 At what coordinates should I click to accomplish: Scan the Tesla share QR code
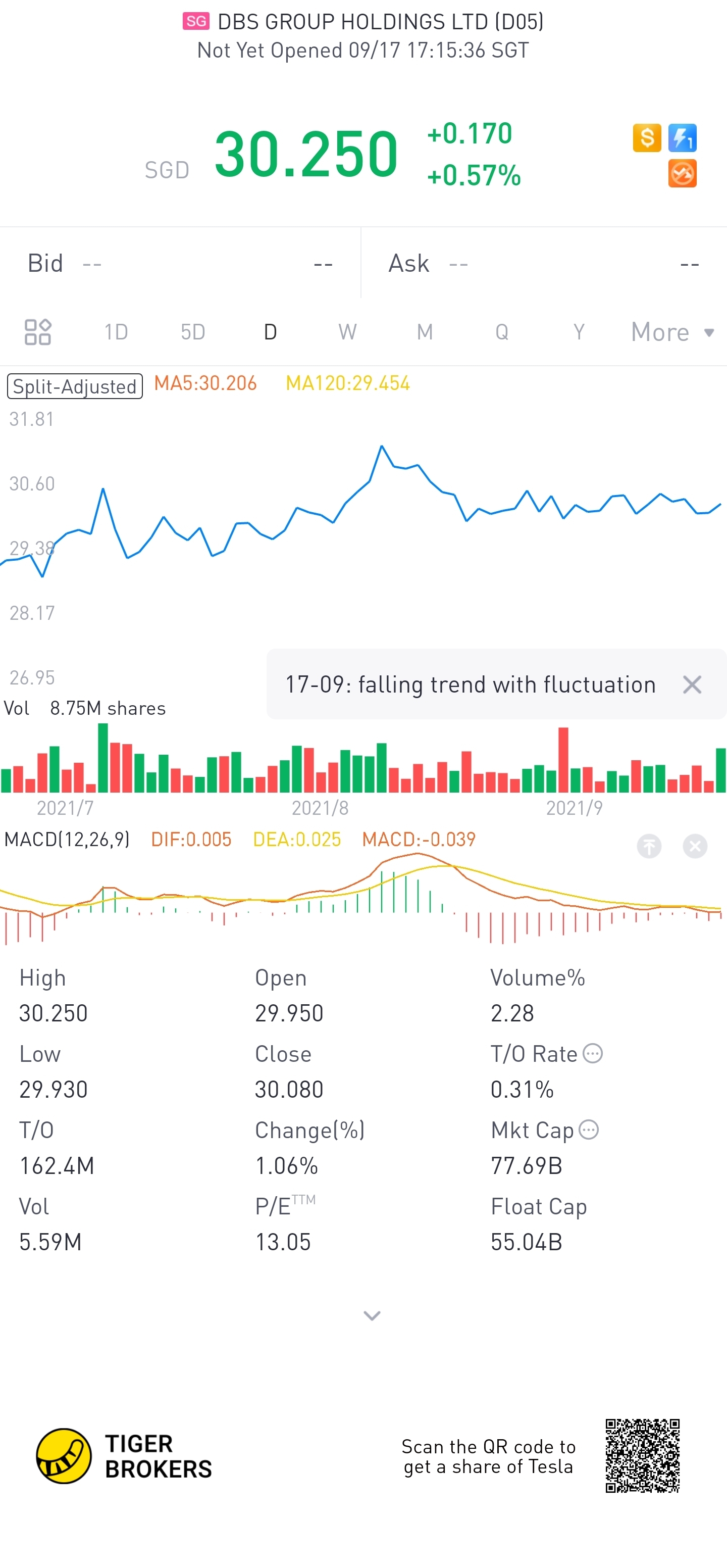(642, 1455)
